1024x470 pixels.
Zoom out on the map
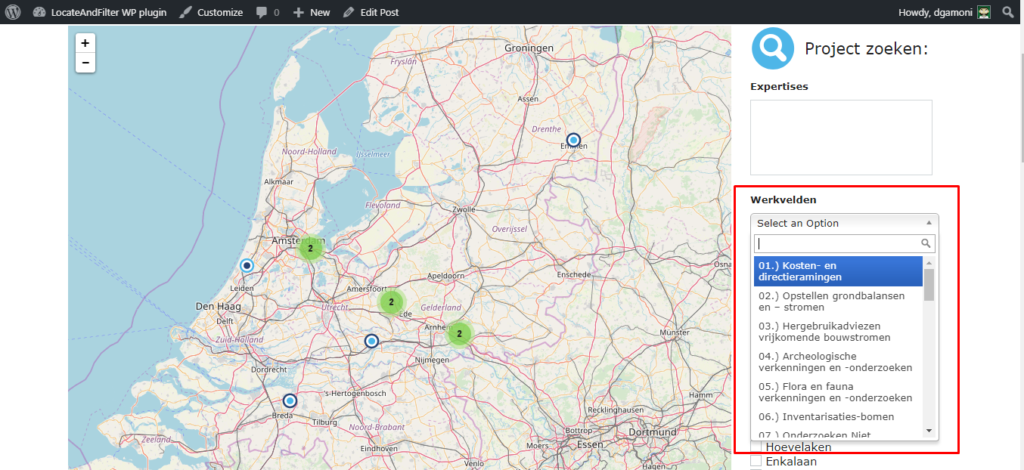coord(85,63)
